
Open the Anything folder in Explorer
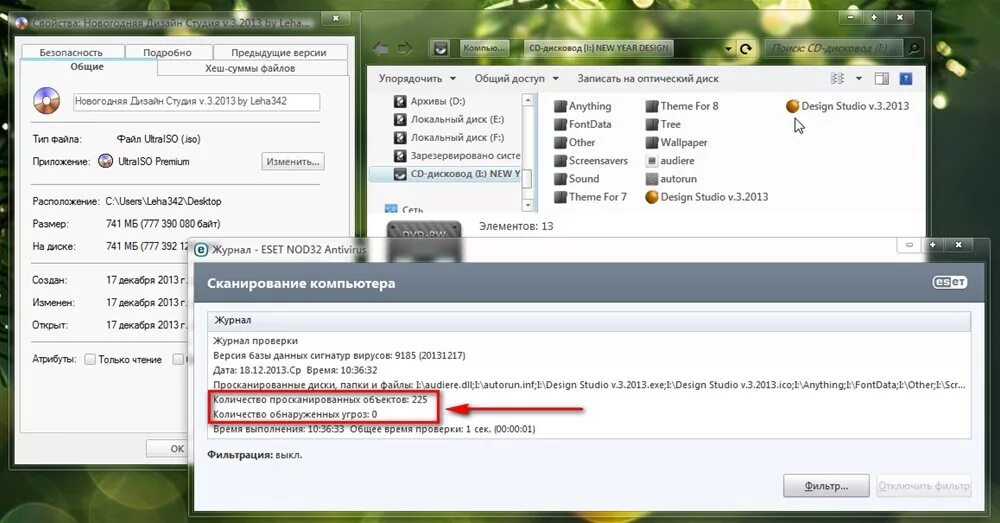pos(582,106)
